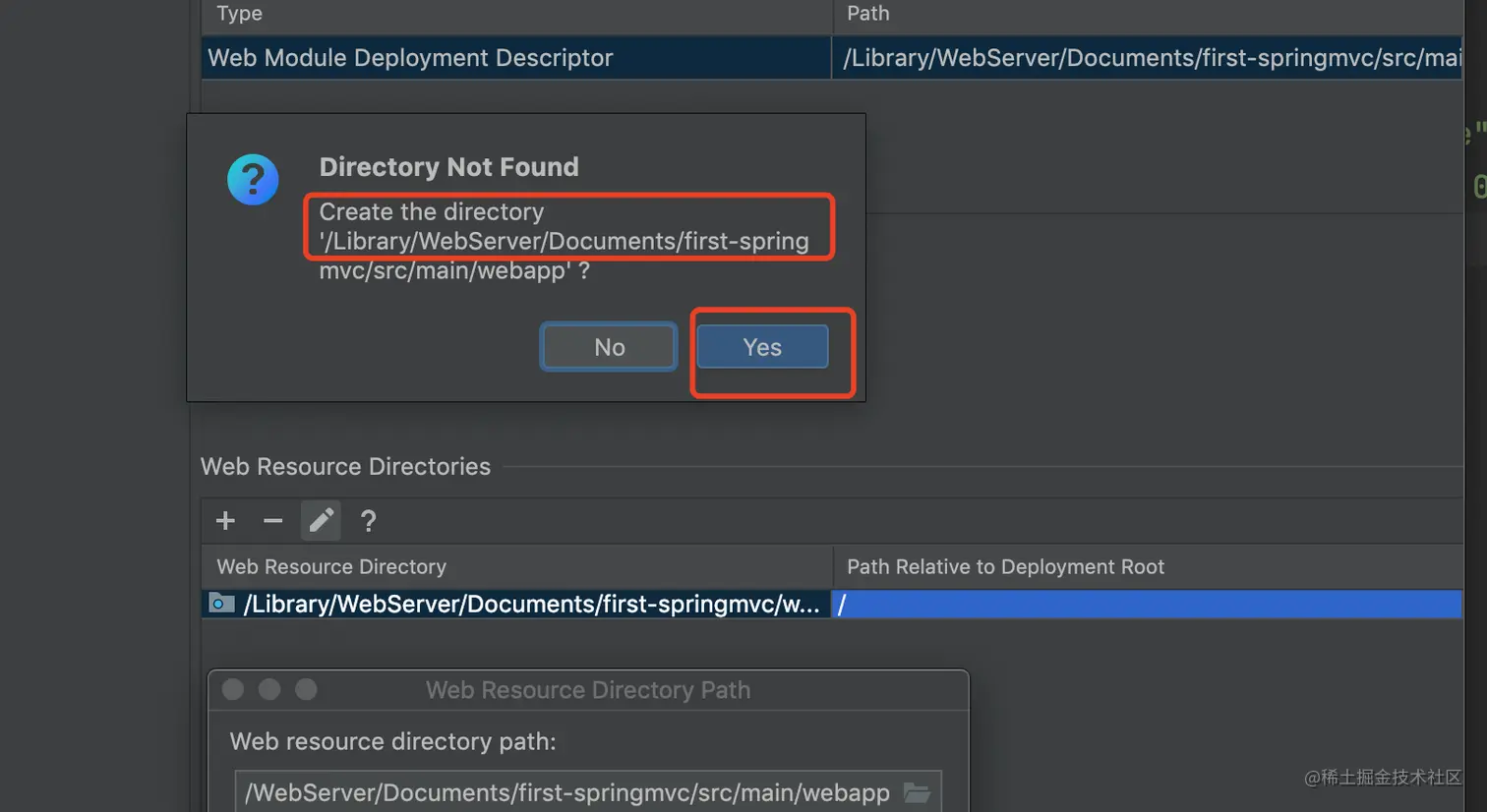Click the Path column header

click(1147, 14)
